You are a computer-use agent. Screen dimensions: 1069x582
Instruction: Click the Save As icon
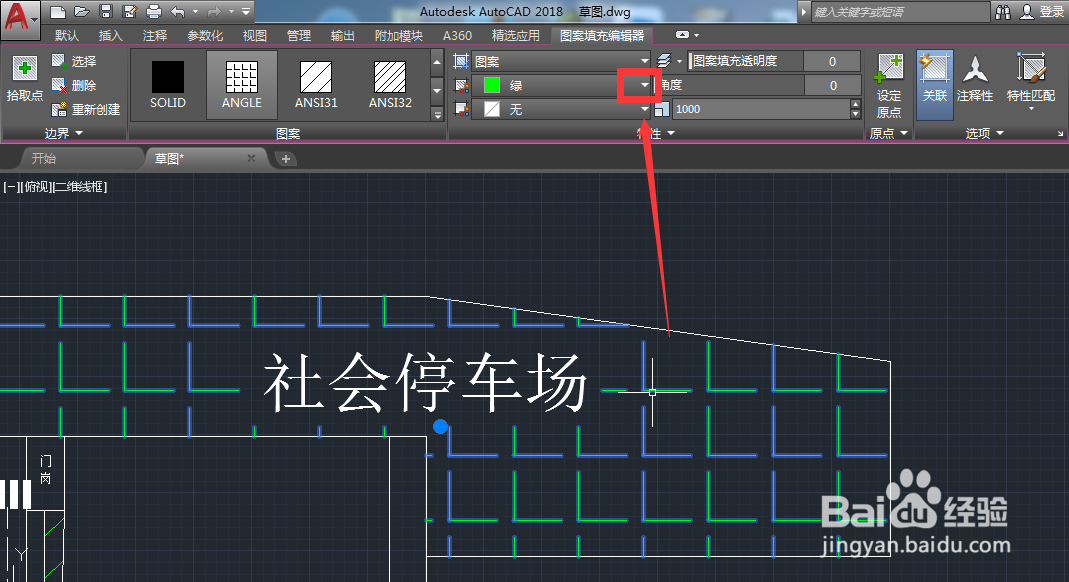click(130, 12)
